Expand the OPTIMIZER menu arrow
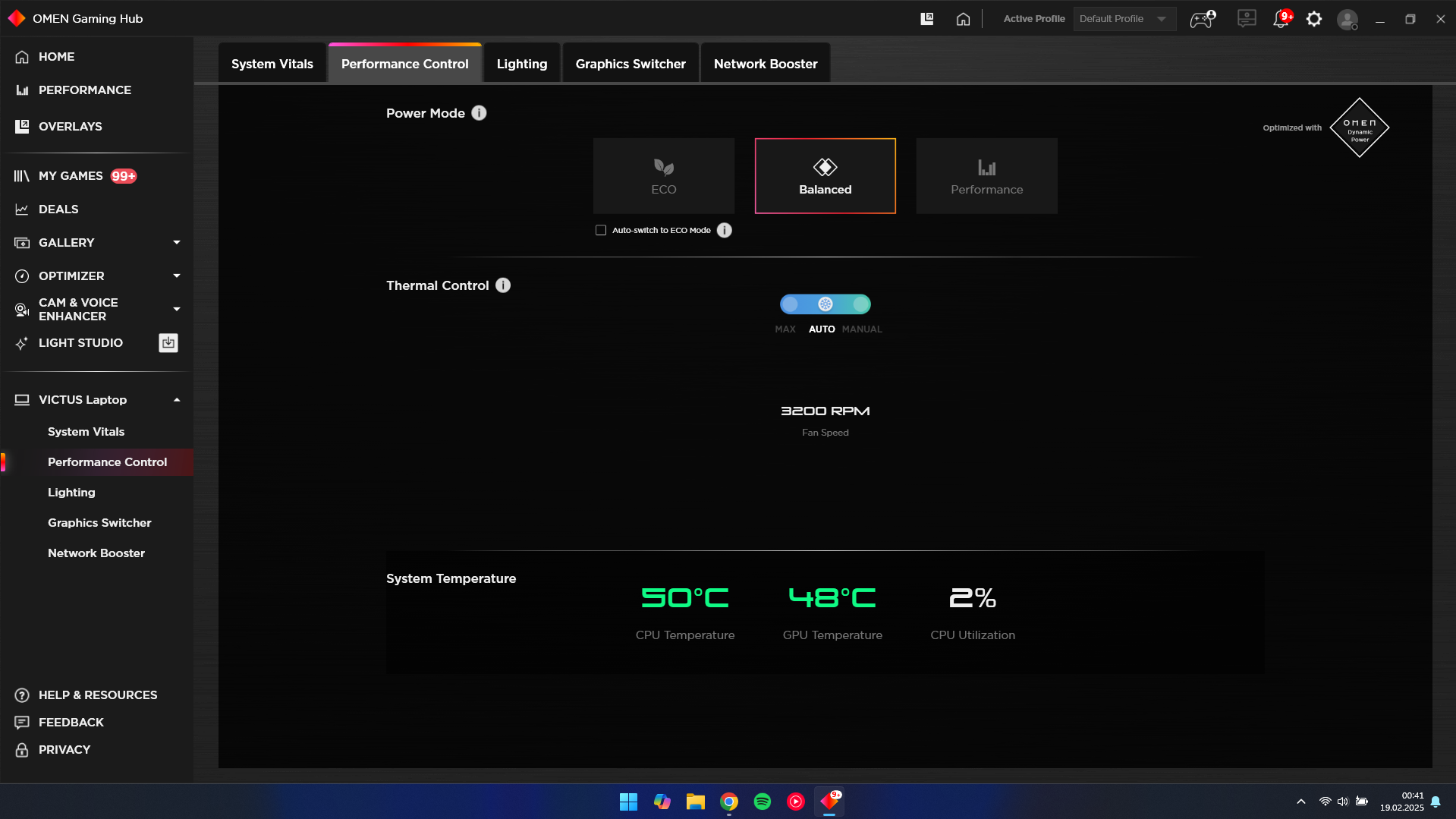1456x819 pixels. coord(177,276)
